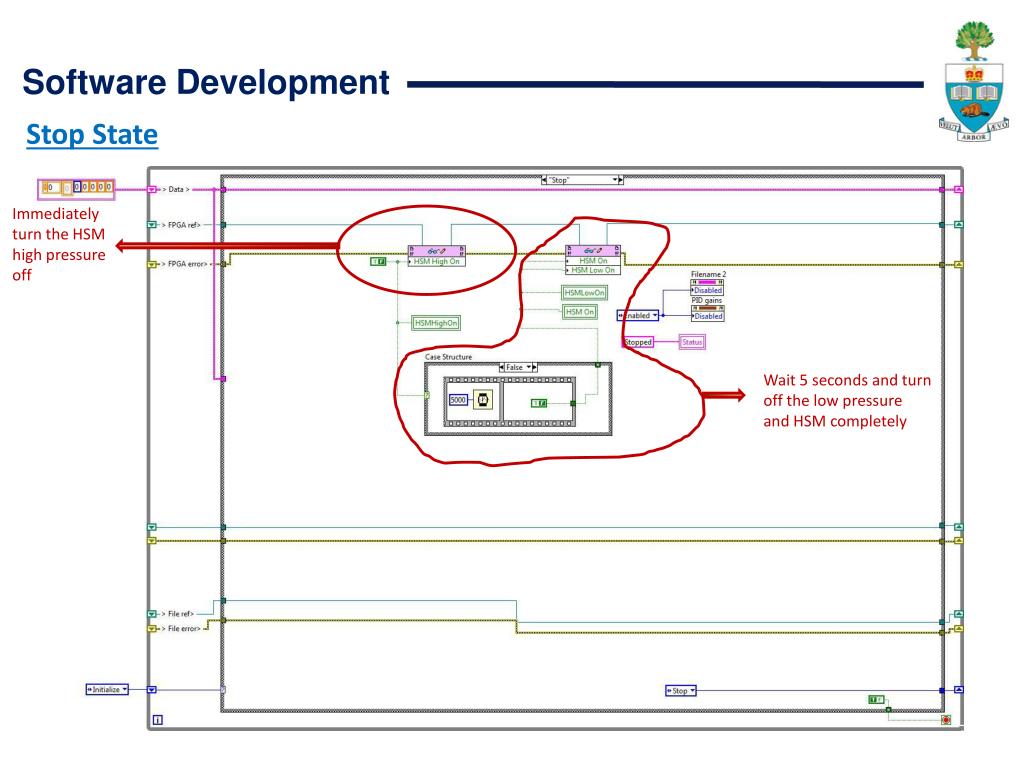Image resolution: width=1024 pixels, height=768 pixels.
Task: Select the File error left shift register
Action: coord(152,628)
